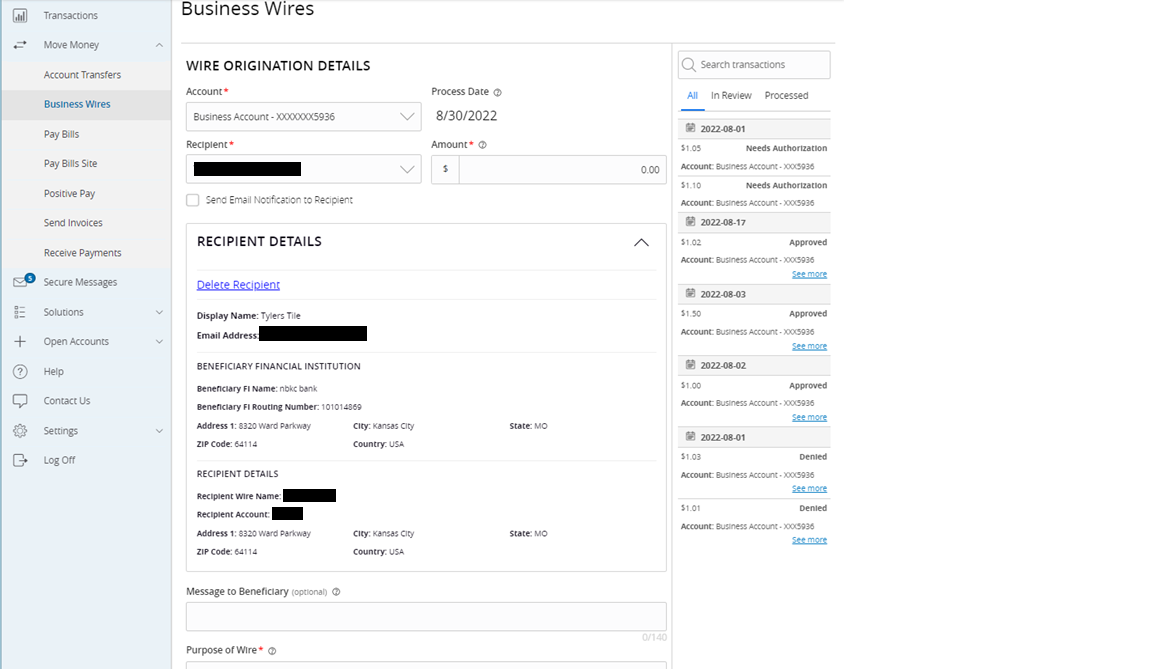Click the Move Money arrows icon
Screen dimensions: 1149x669
(x=20, y=44)
